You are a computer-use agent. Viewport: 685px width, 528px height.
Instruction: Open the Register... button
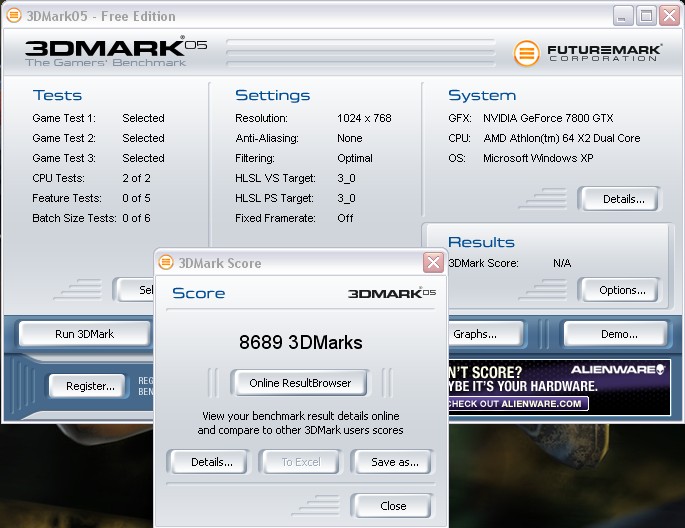tap(90, 386)
